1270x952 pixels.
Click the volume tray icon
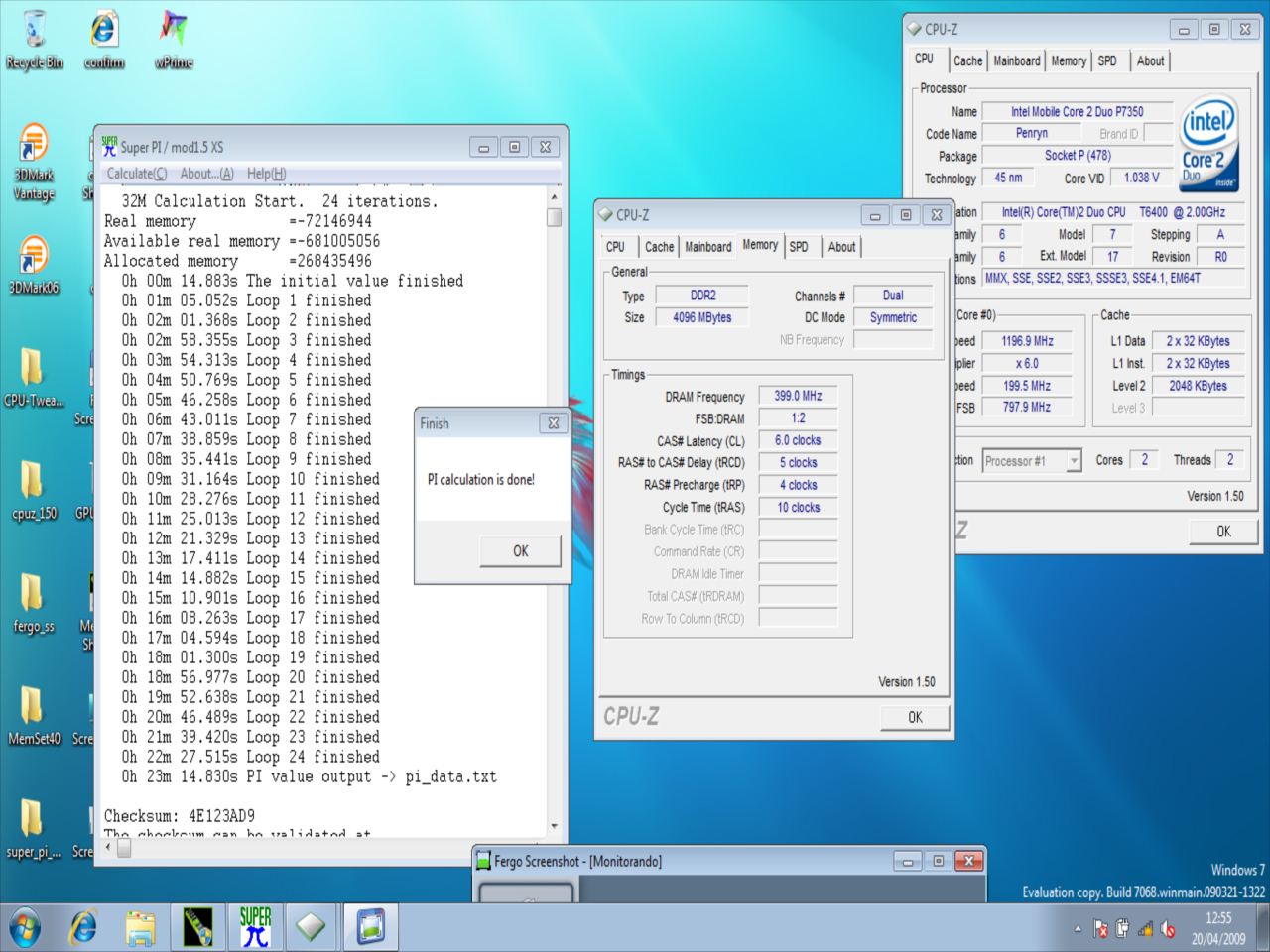pyautogui.click(x=1168, y=929)
